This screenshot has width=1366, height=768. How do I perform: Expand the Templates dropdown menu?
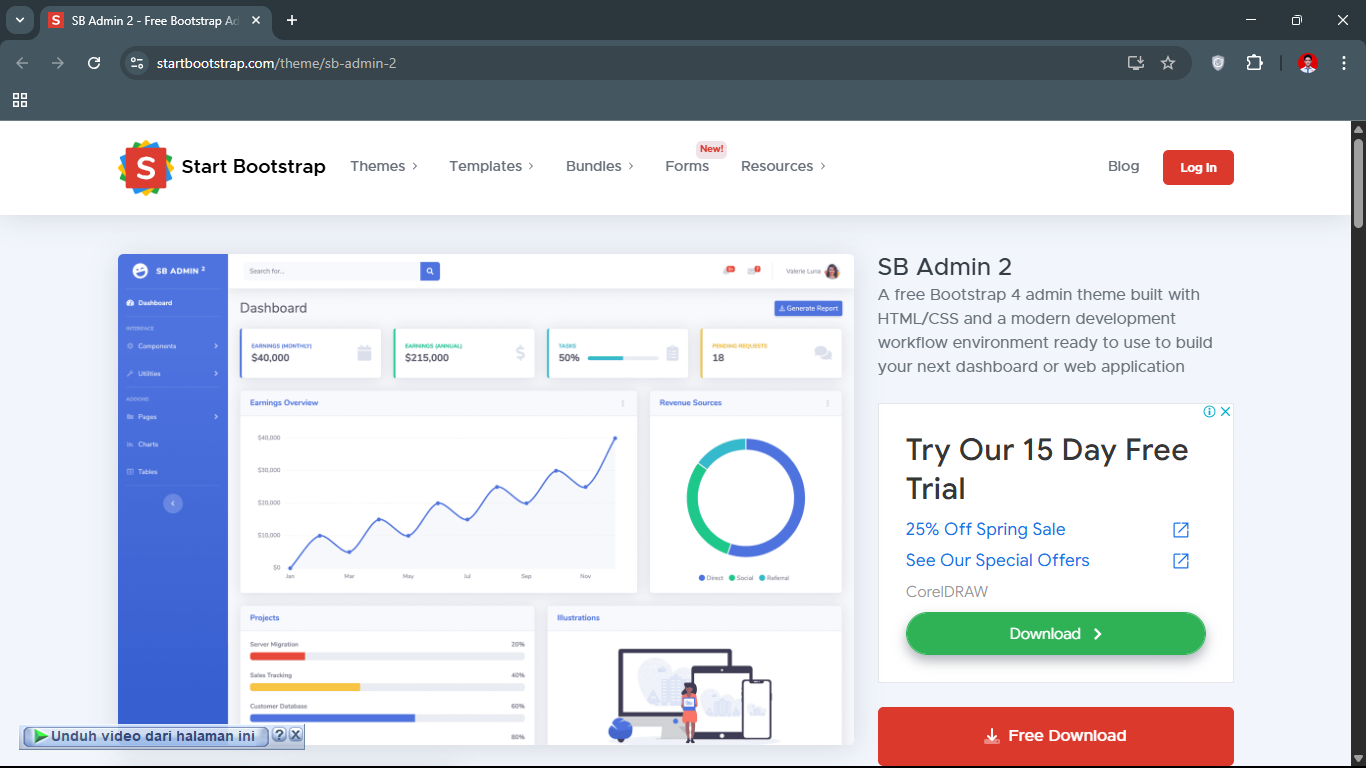pyautogui.click(x=491, y=166)
